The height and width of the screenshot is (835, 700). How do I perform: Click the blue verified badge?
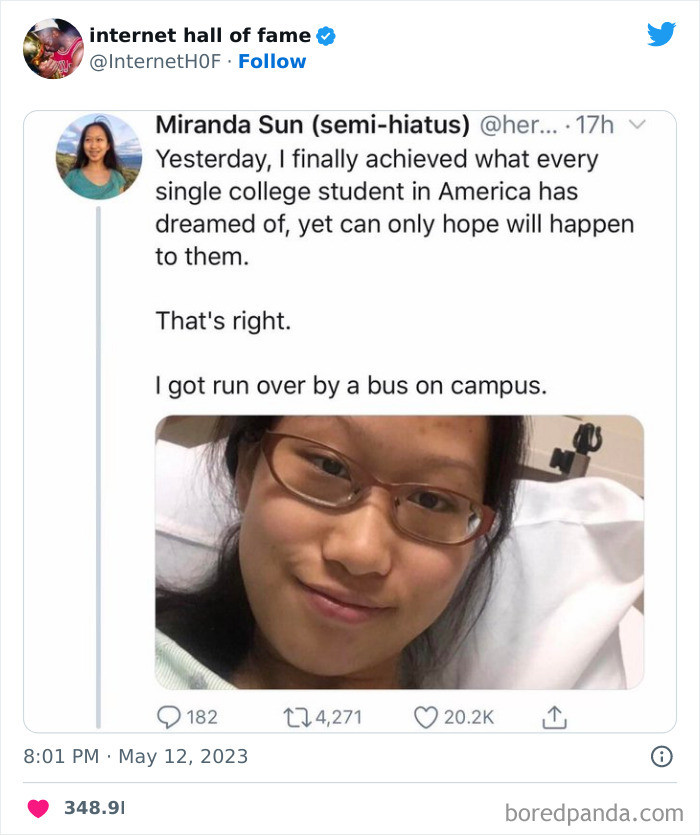click(x=326, y=36)
